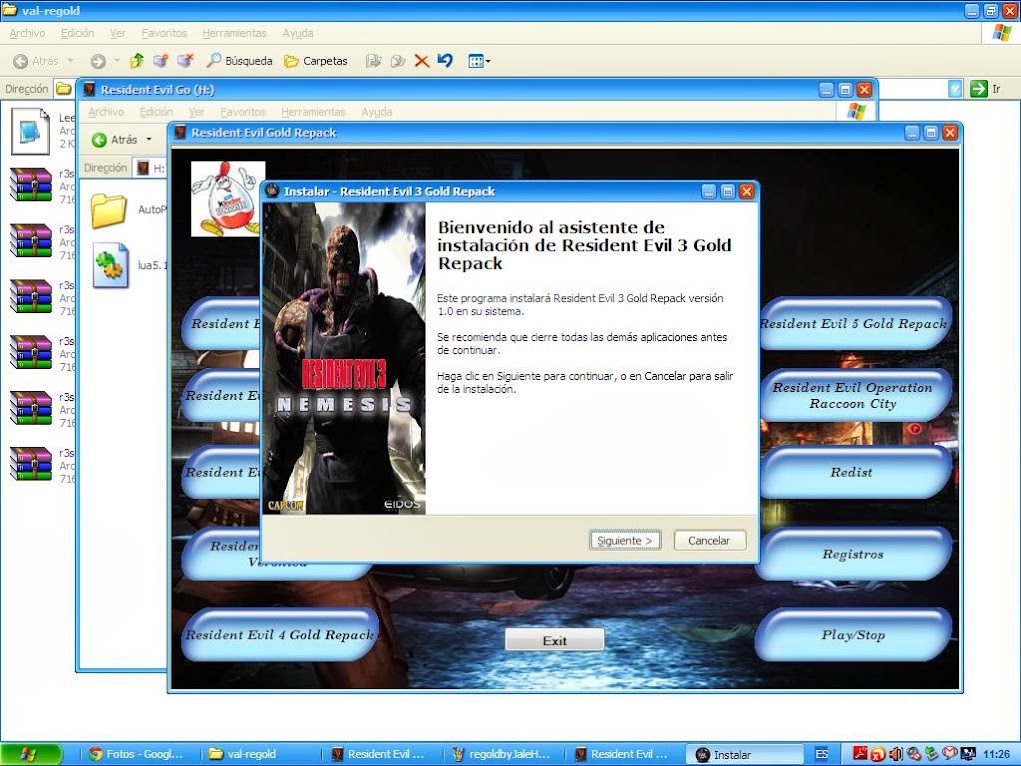Open Herramientas menu in val-regold window
This screenshot has width=1021, height=766.
234,33
